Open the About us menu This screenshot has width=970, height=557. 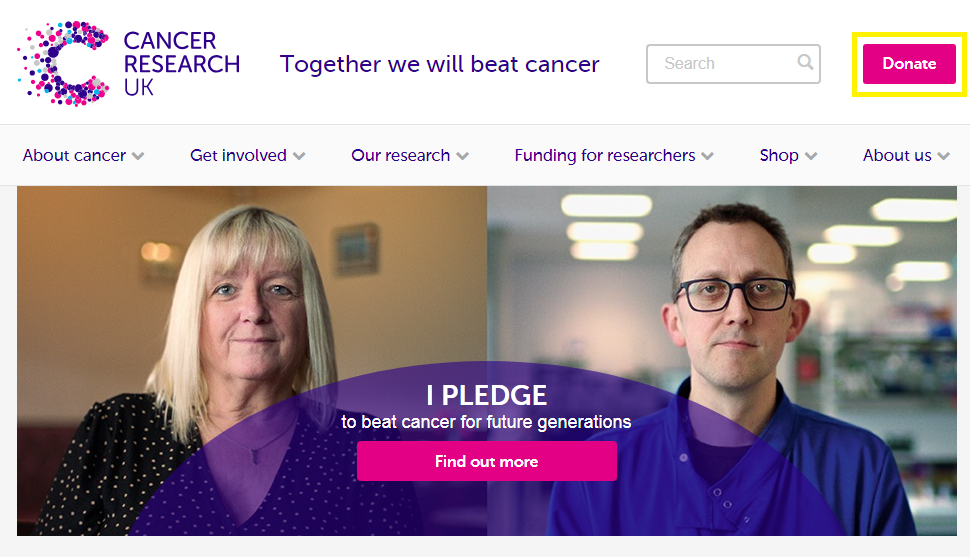(897, 155)
